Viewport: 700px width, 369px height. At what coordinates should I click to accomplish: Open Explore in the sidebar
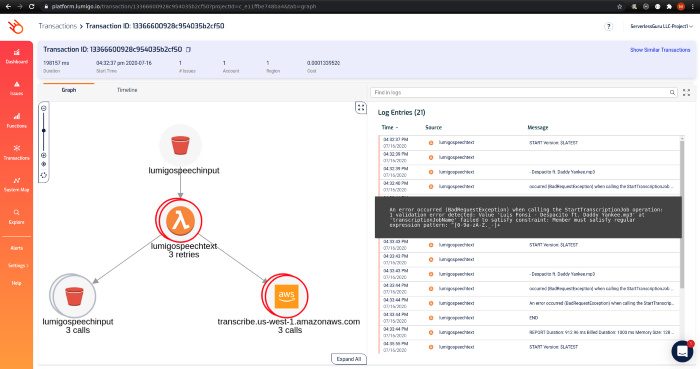point(17,217)
